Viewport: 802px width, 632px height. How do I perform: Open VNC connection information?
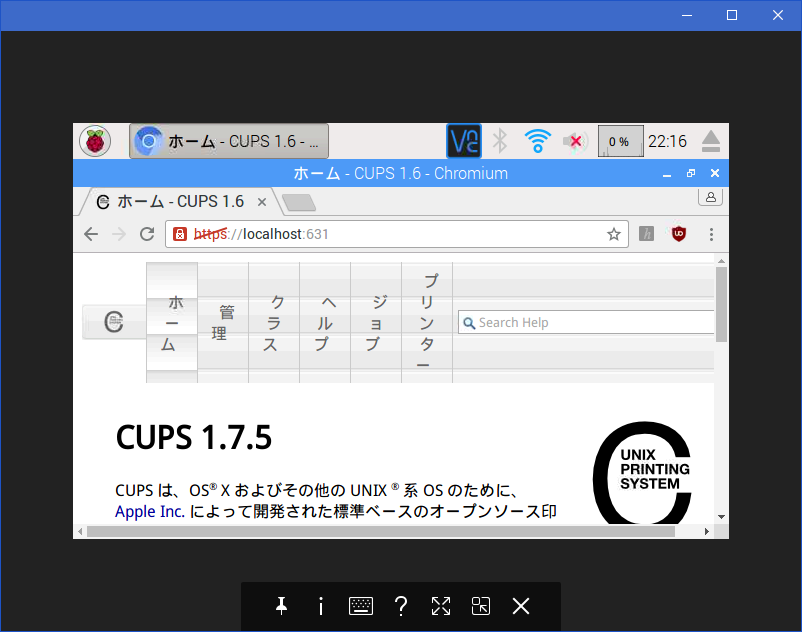[321, 606]
